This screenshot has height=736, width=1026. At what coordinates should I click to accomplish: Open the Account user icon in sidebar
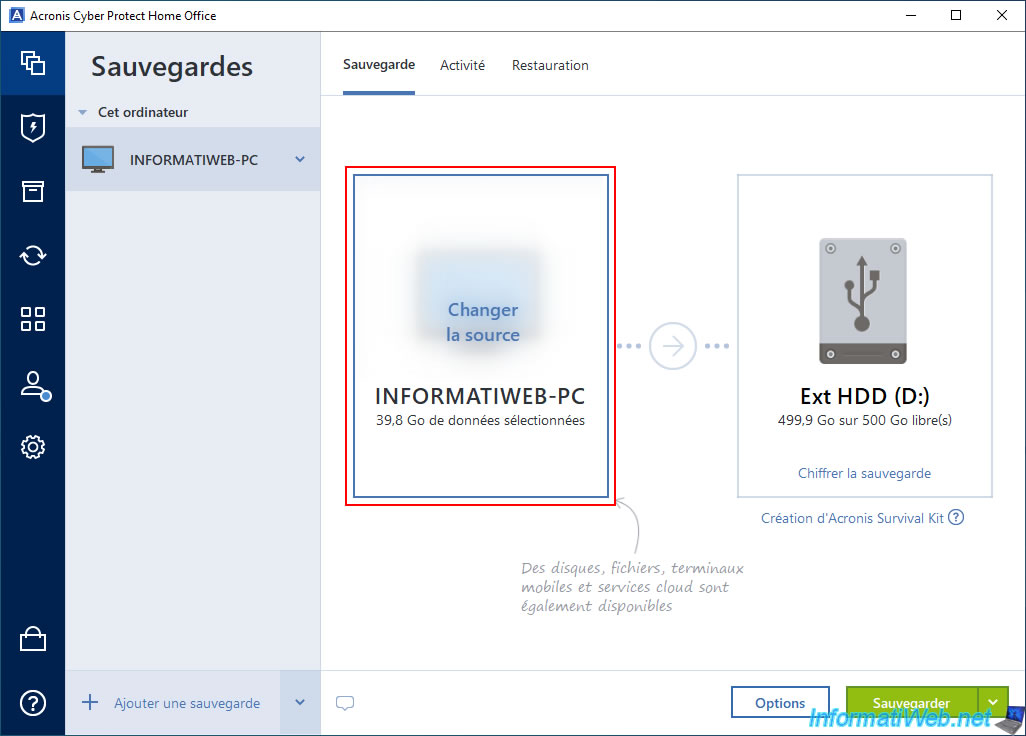click(x=34, y=385)
